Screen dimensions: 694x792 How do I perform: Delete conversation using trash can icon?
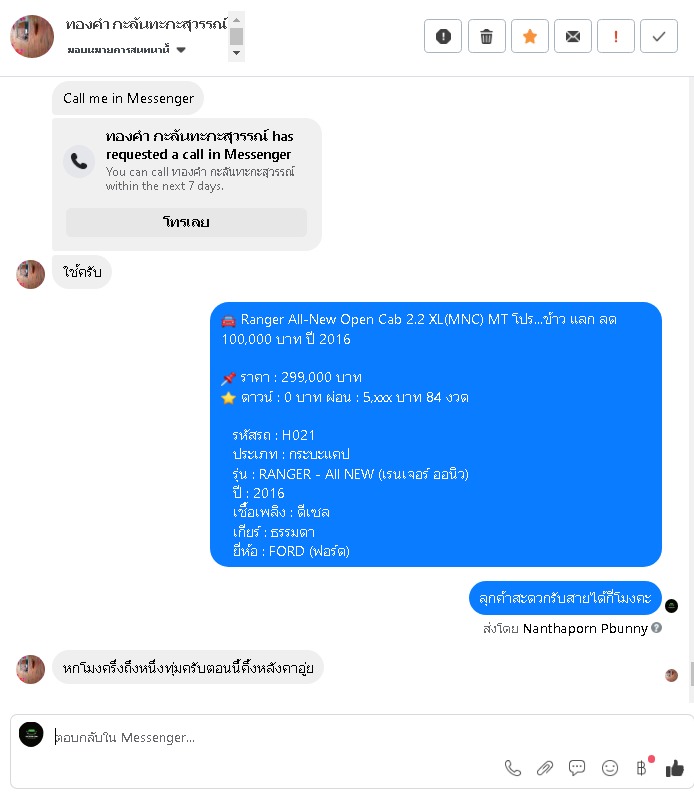[486, 36]
